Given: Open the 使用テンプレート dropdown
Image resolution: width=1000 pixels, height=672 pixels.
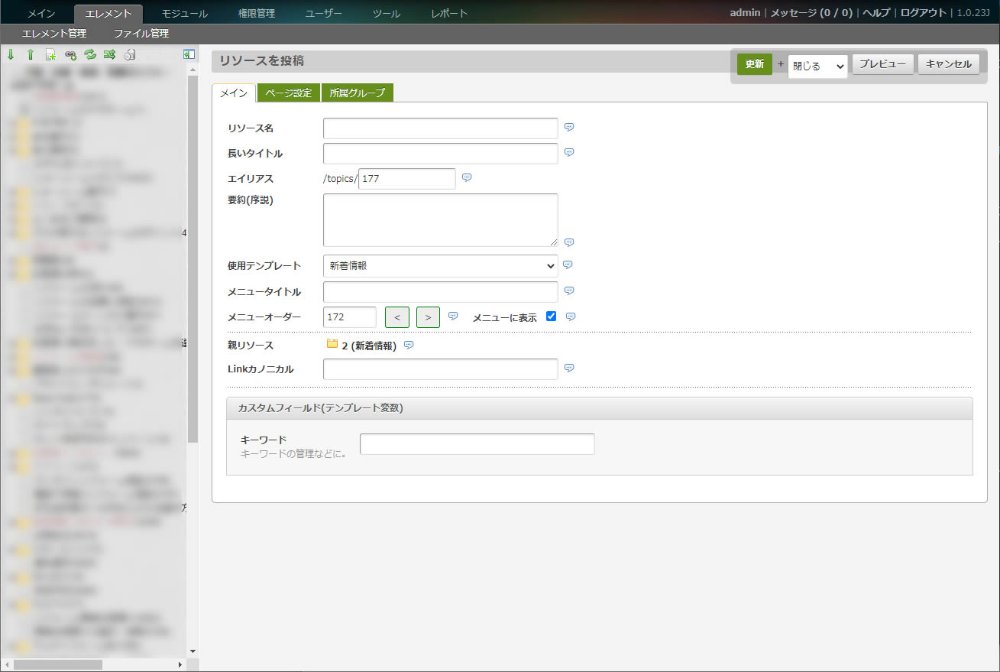Looking at the screenshot, I should tap(440, 265).
